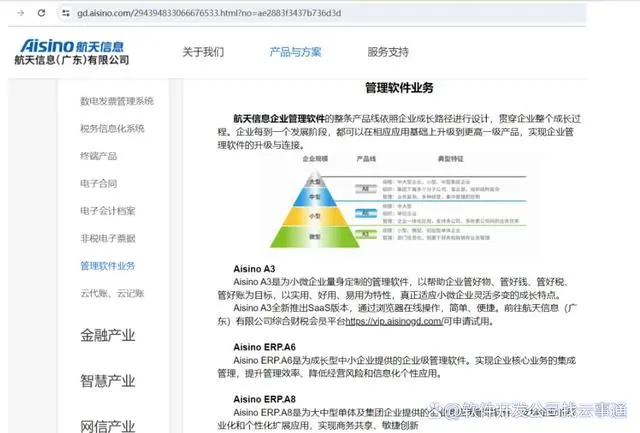This screenshot has height=433, width=640.
Task: Select 终端产品 in sidebar
Action: (98, 156)
